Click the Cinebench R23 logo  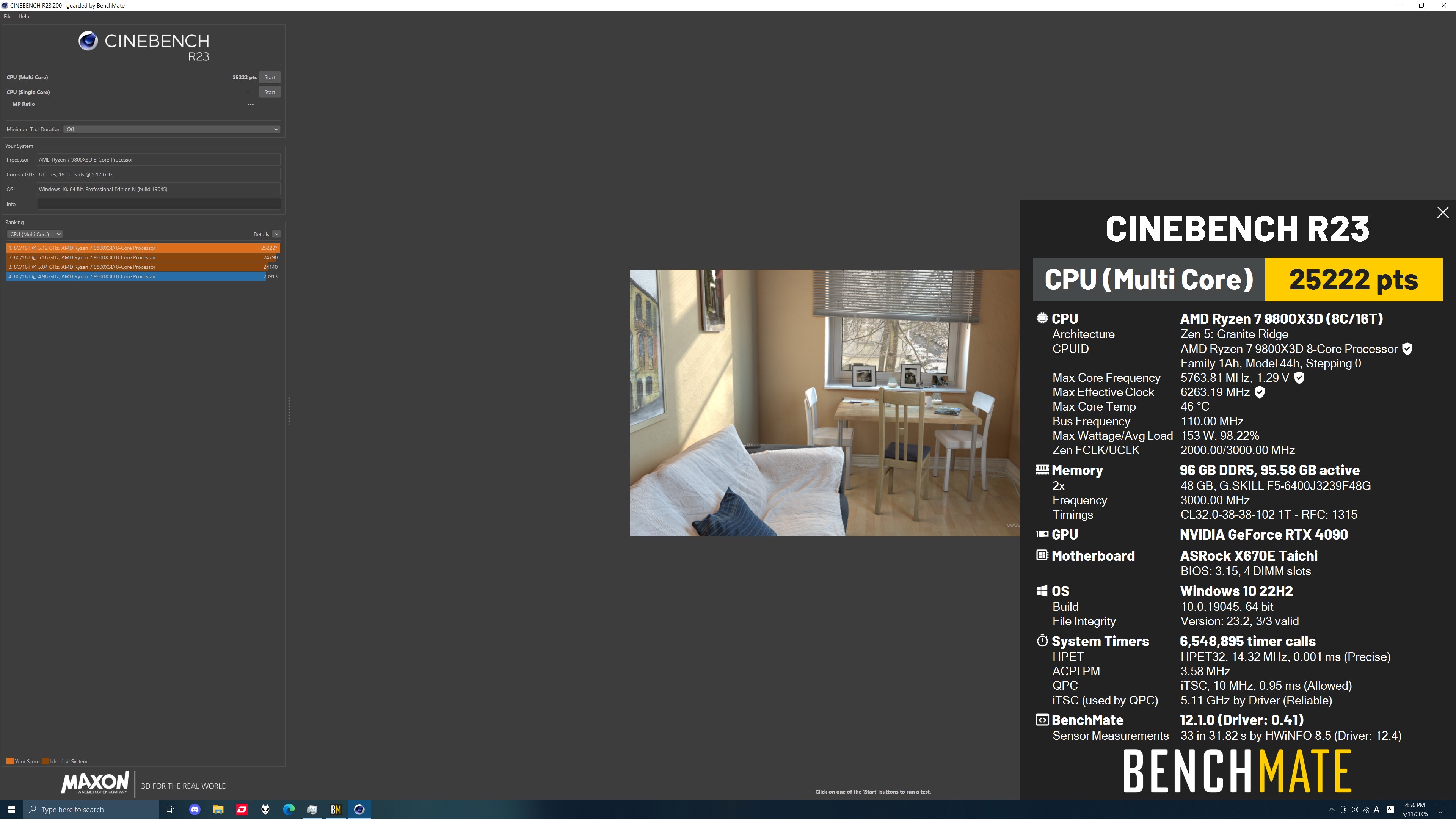(x=144, y=46)
